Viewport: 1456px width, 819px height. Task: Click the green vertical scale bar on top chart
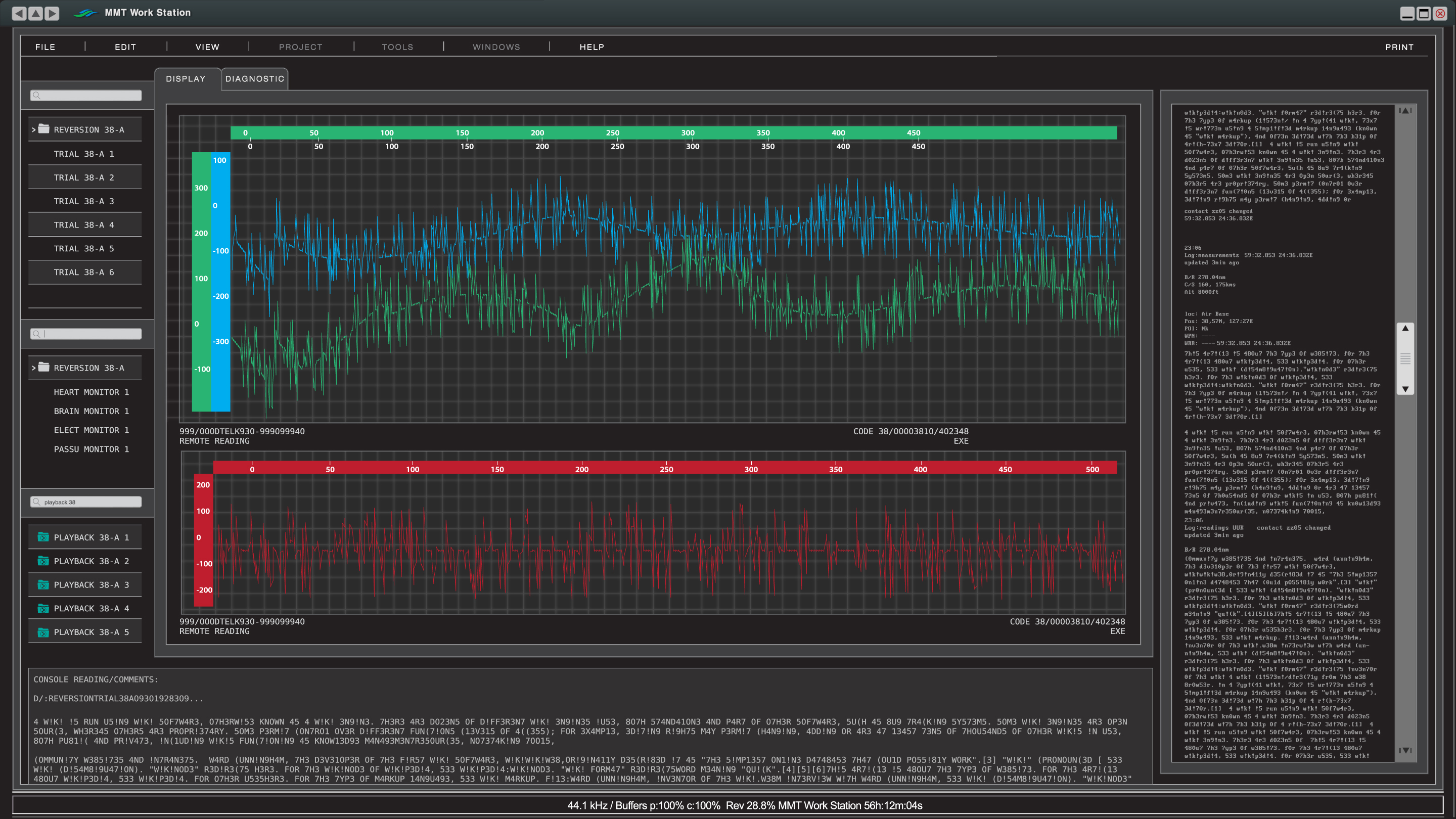click(x=201, y=282)
